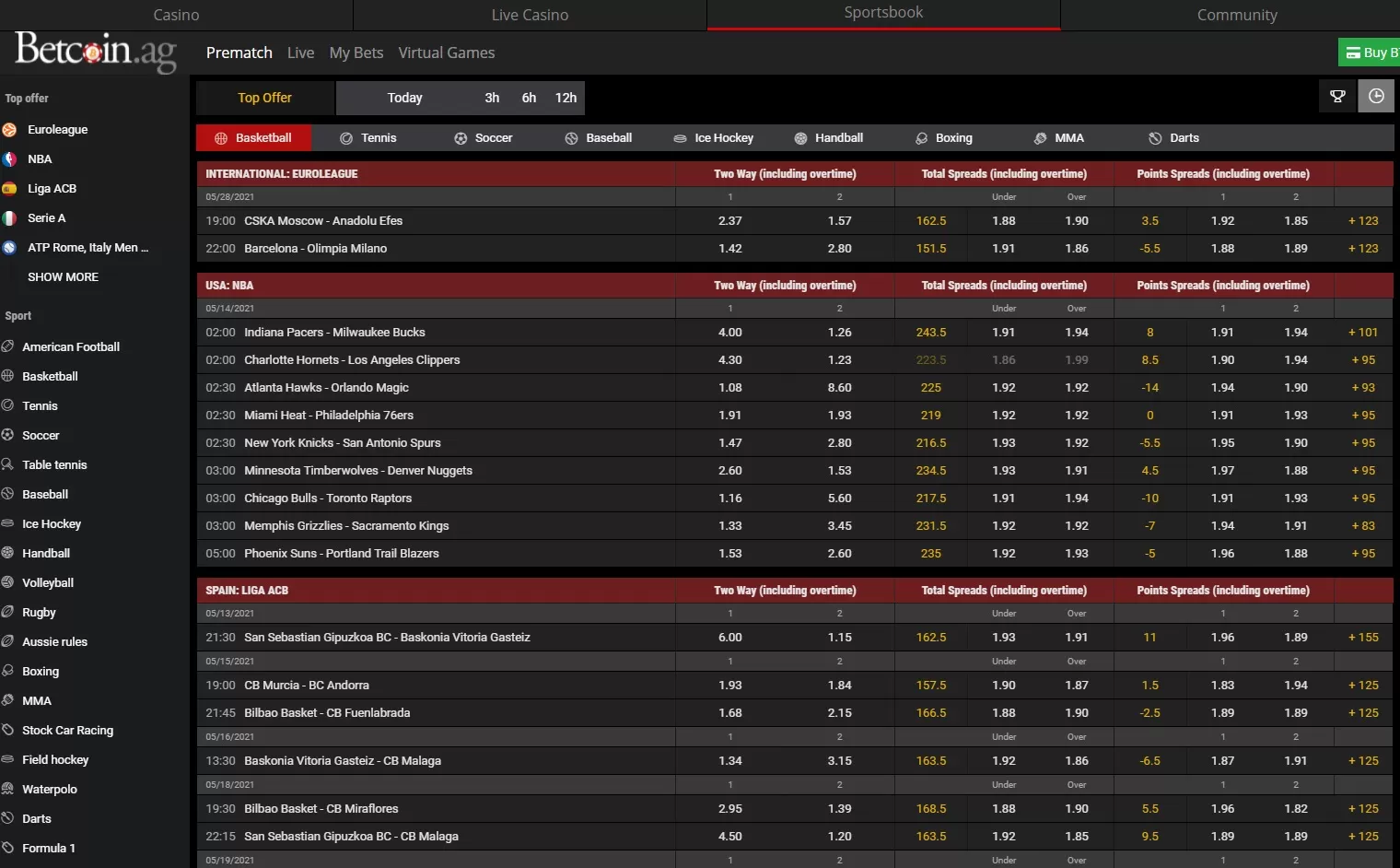Select the Top Offer filter tab
This screenshot has height=868, width=1400.
click(x=264, y=98)
